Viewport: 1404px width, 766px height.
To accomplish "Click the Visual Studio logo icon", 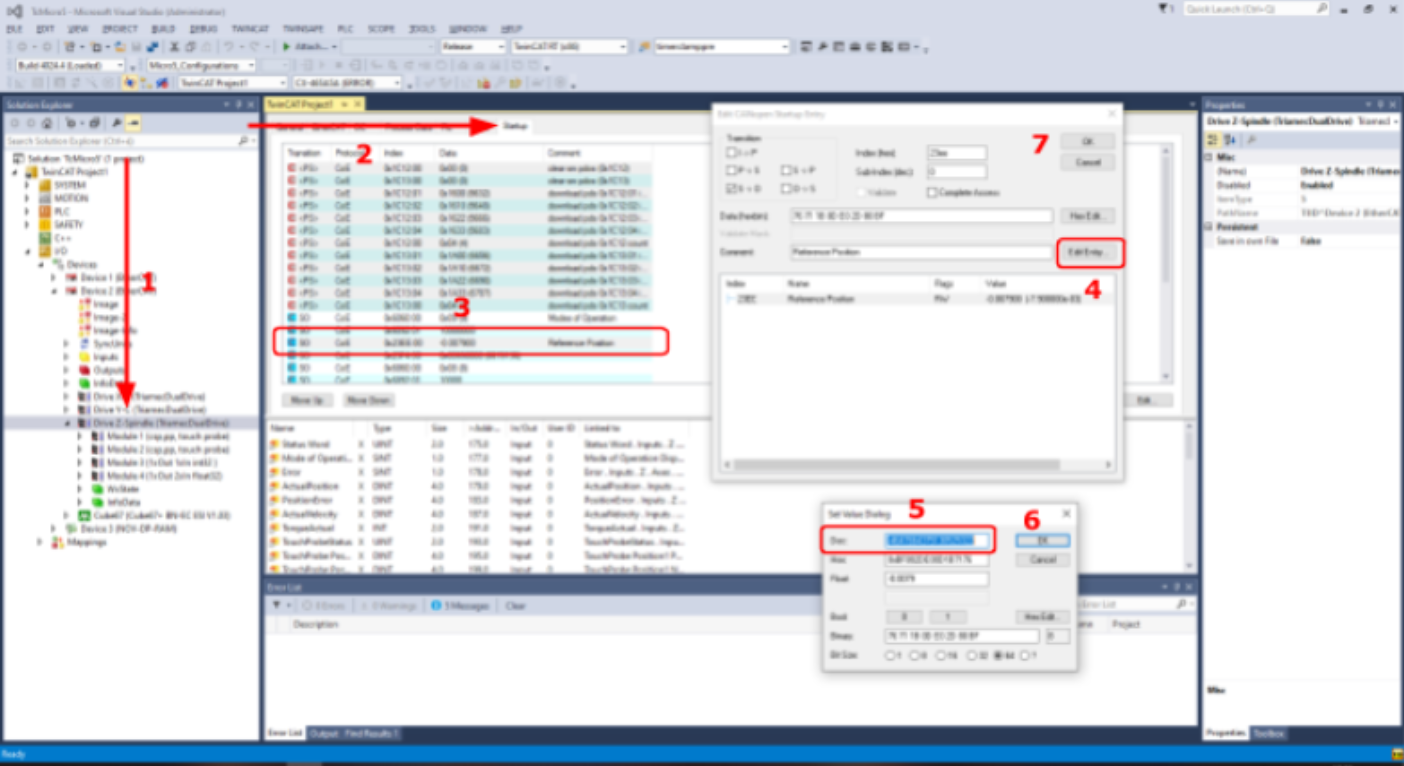I will tap(14, 10).
